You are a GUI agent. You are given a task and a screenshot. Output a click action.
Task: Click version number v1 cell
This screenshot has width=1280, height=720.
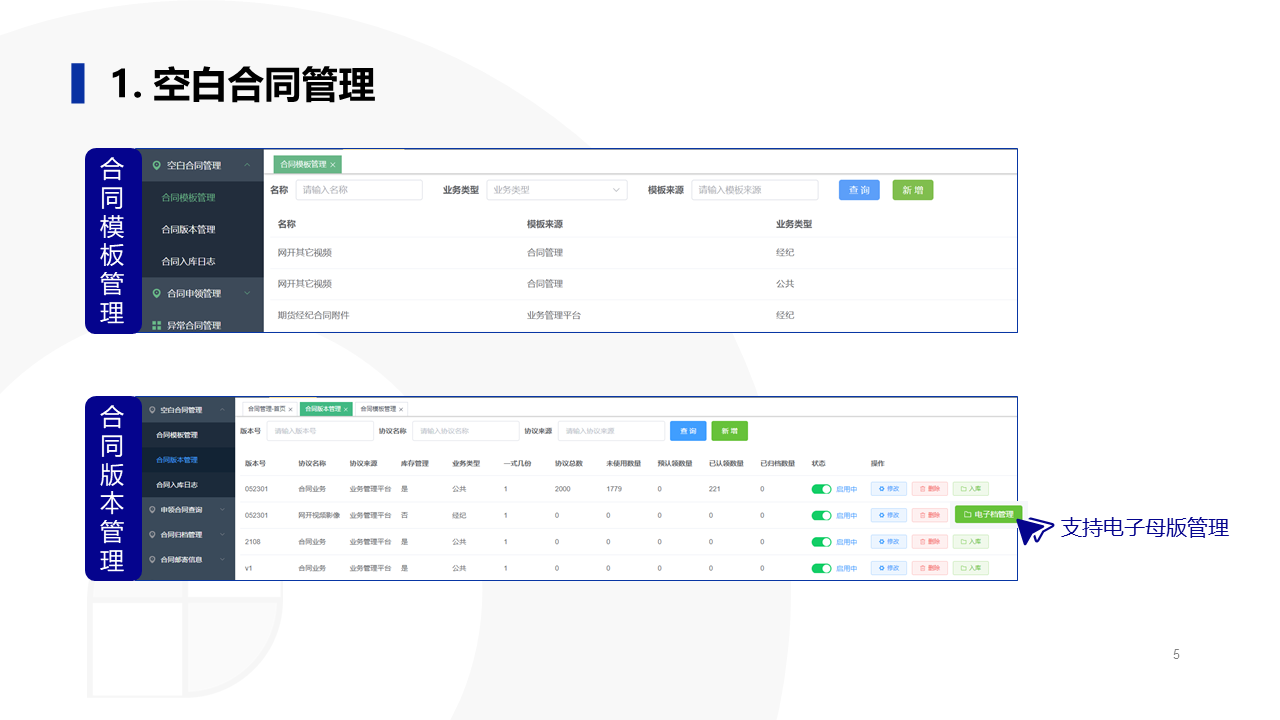tap(248, 568)
